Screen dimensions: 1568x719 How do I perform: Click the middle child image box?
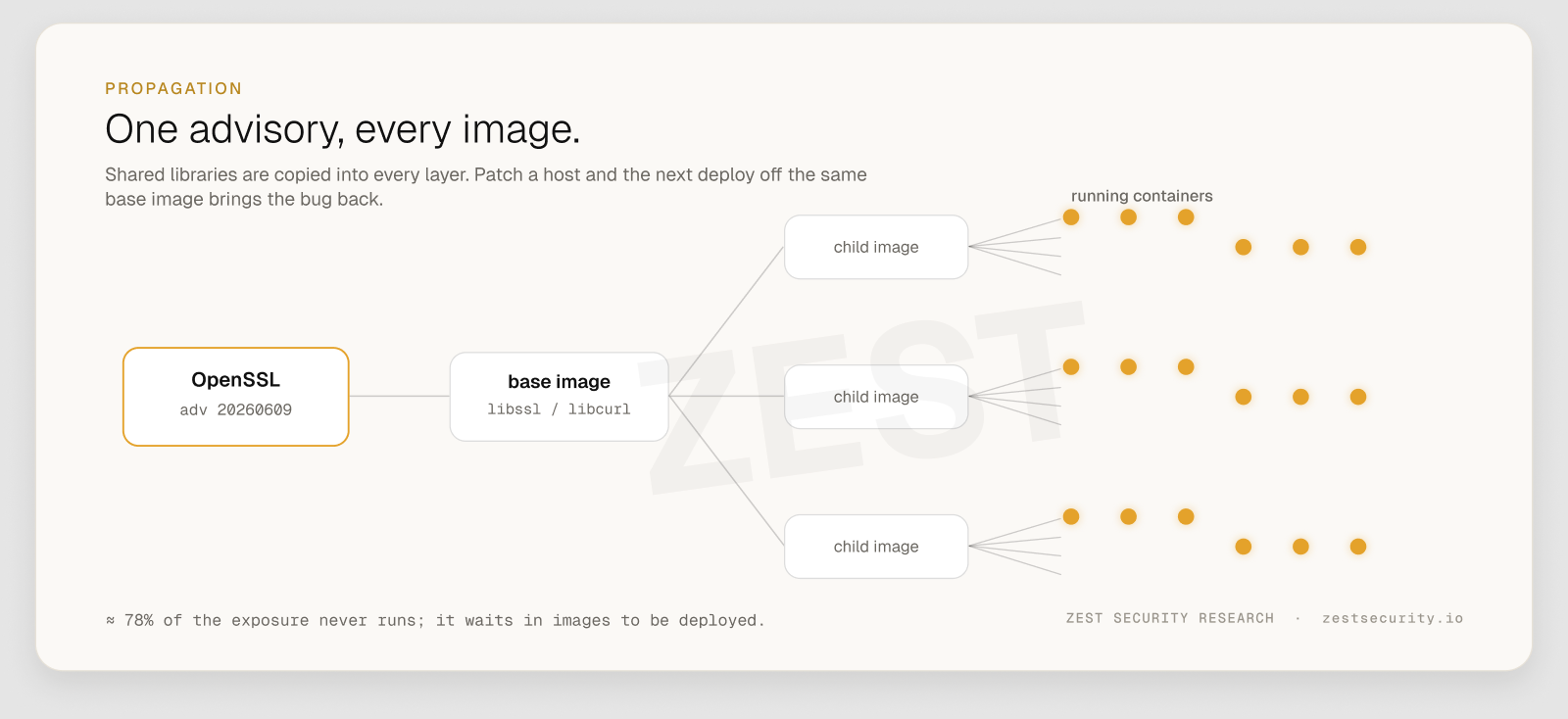point(876,397)
